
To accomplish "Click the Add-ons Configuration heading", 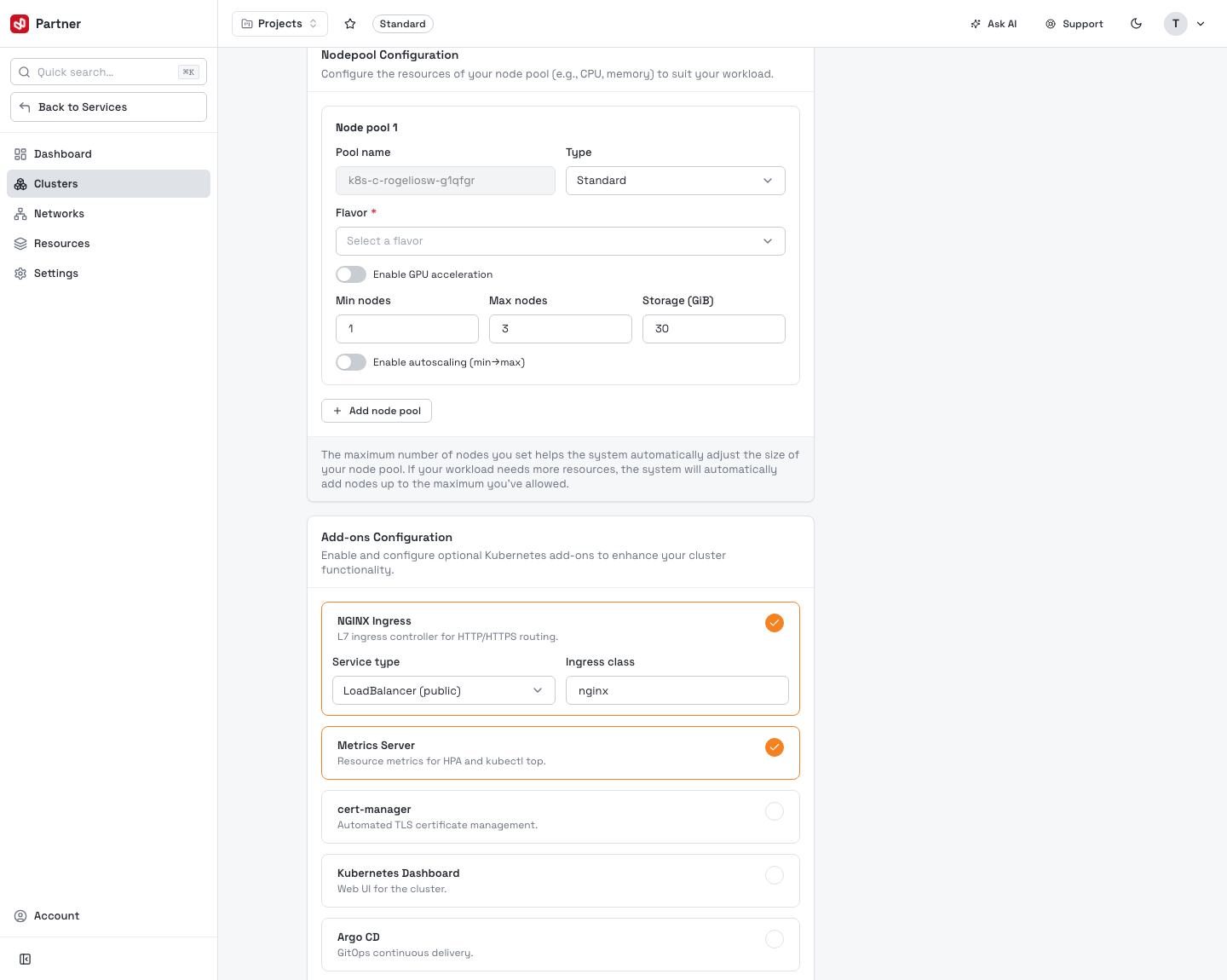I will click(387, 537).
